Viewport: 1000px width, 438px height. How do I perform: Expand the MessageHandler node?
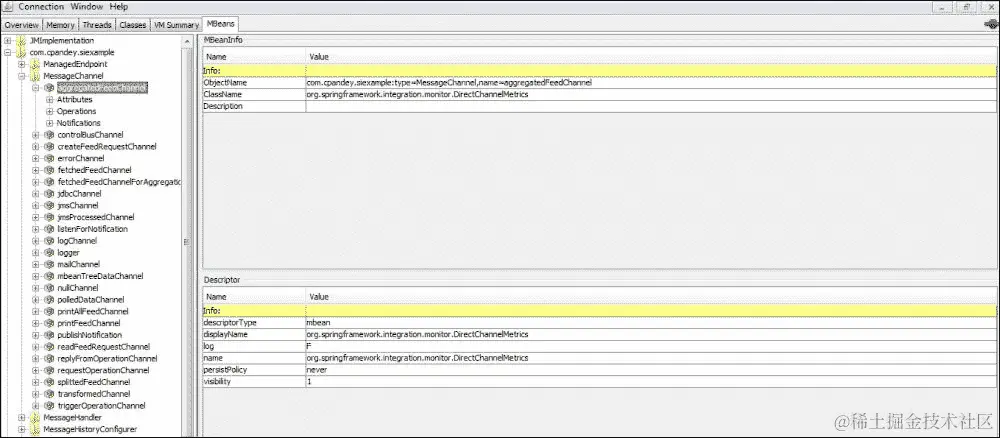22,418
